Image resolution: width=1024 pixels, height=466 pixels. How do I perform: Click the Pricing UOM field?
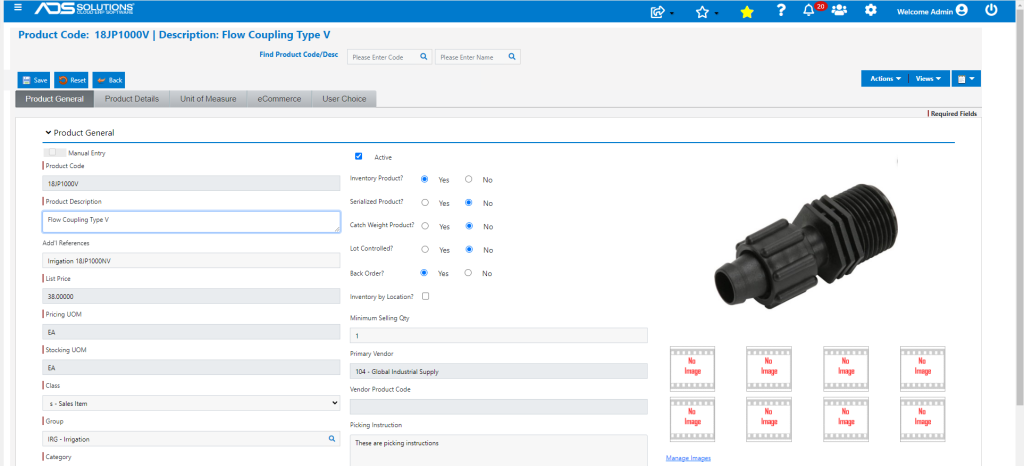(x=191, y=332)
